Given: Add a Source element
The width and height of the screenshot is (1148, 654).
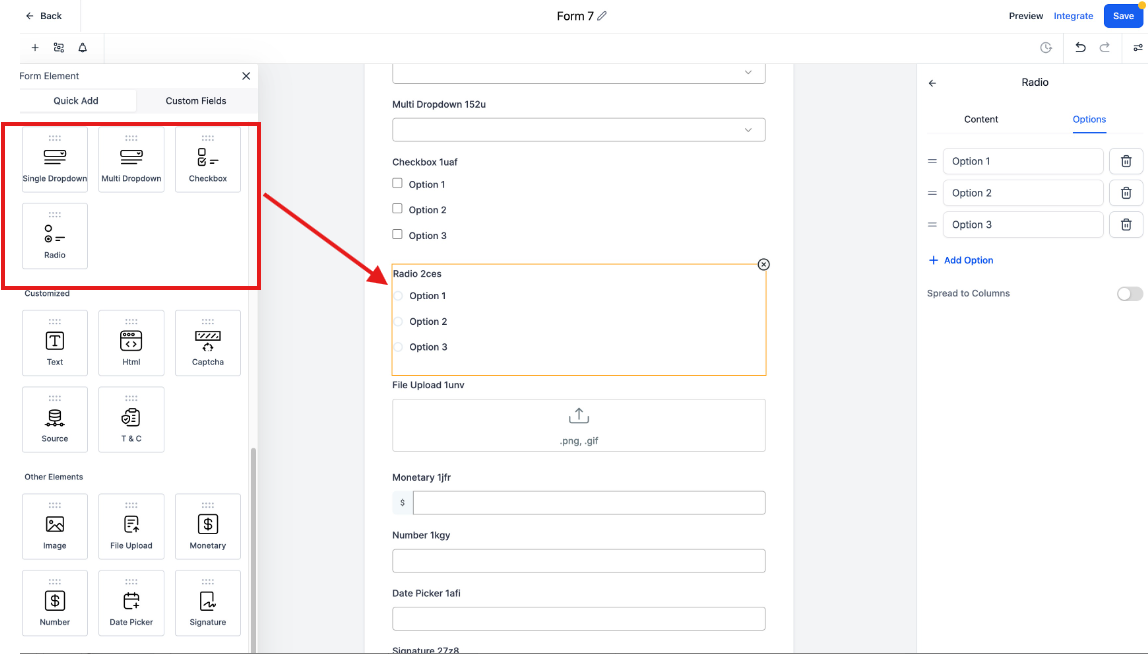Looking at the screenshot, I should pyautogui.click(x=55, y=420).
